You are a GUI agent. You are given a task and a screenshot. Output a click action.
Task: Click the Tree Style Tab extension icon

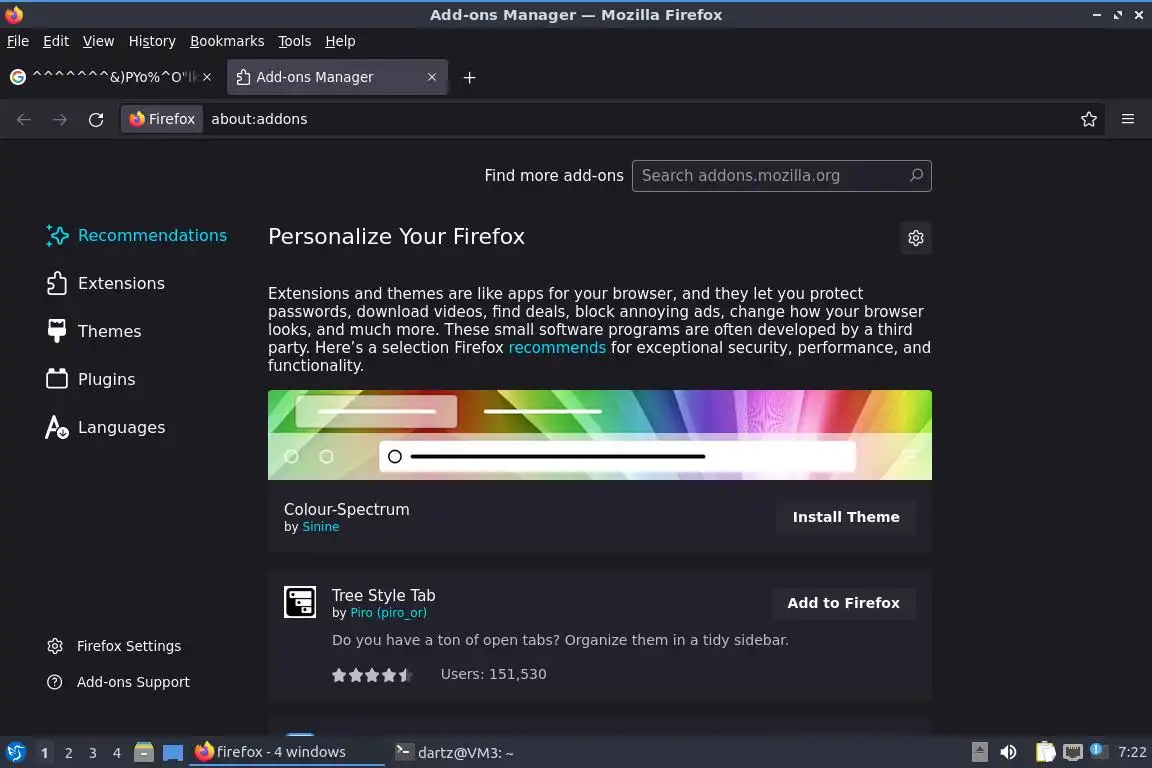tap(300, 602)
